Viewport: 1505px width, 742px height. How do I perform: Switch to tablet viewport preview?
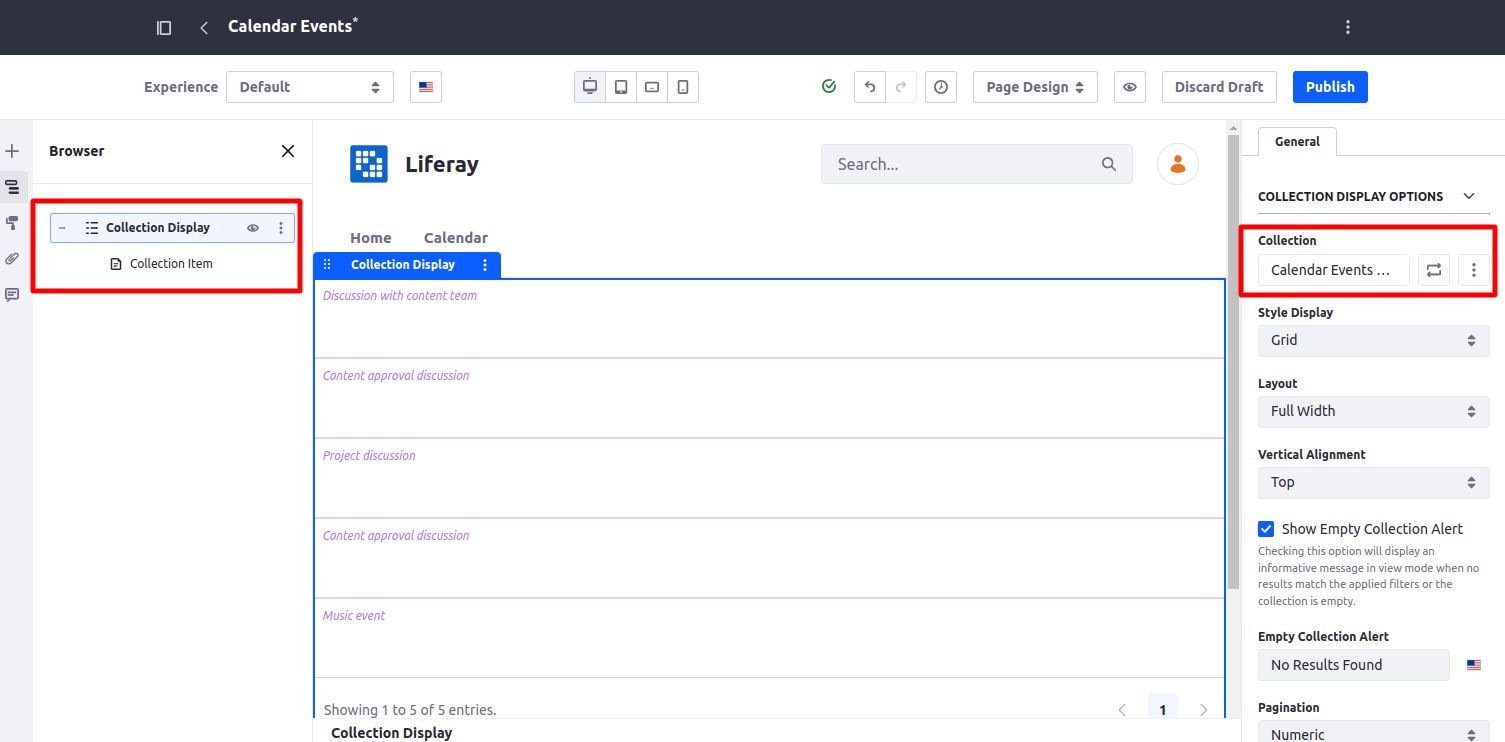click(x=621, y=87)
